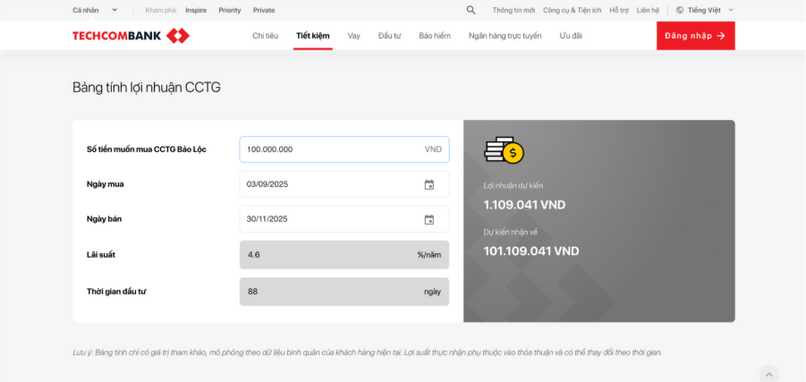Image resolution: width=806 pixels, height=382 pixels.
Task: Click the Lợi nhuận dự kiến label
Action: [x=513, y=186]
